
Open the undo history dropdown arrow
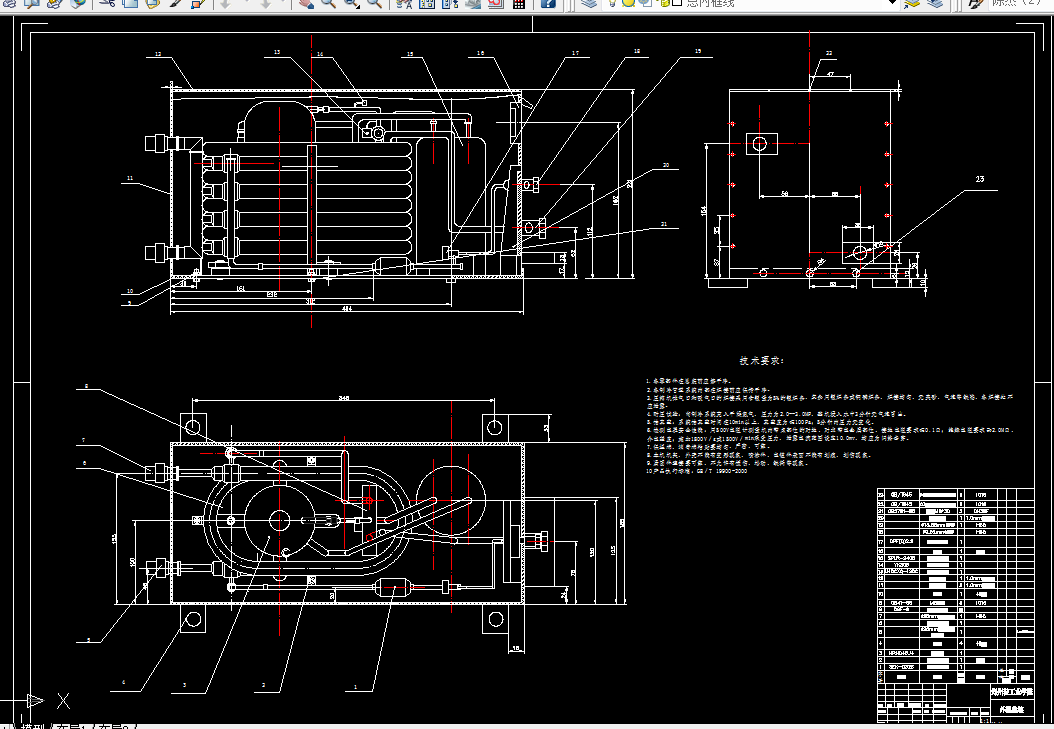point(247,3)
